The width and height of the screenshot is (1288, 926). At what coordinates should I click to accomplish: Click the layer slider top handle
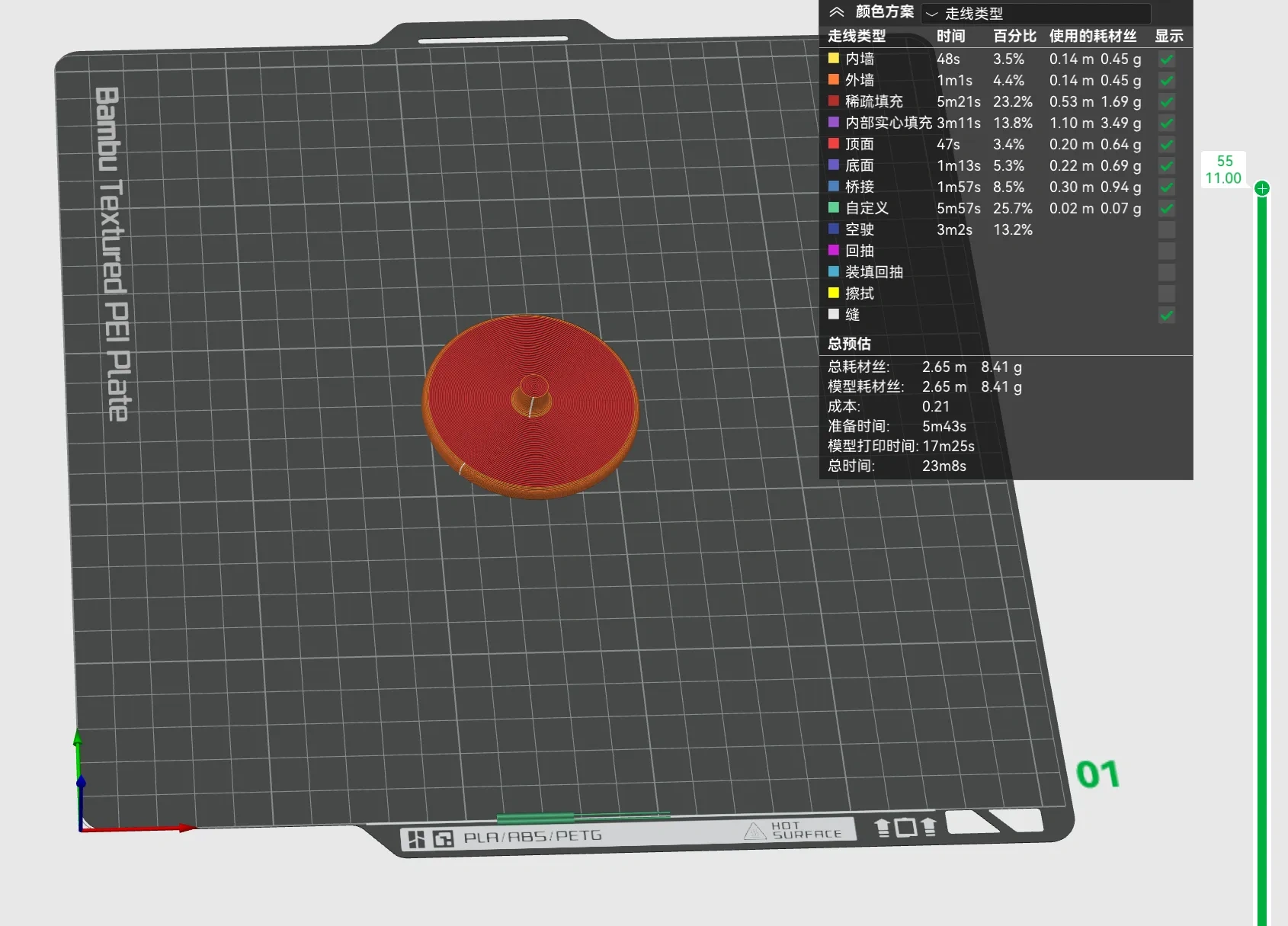[1262, 188]
